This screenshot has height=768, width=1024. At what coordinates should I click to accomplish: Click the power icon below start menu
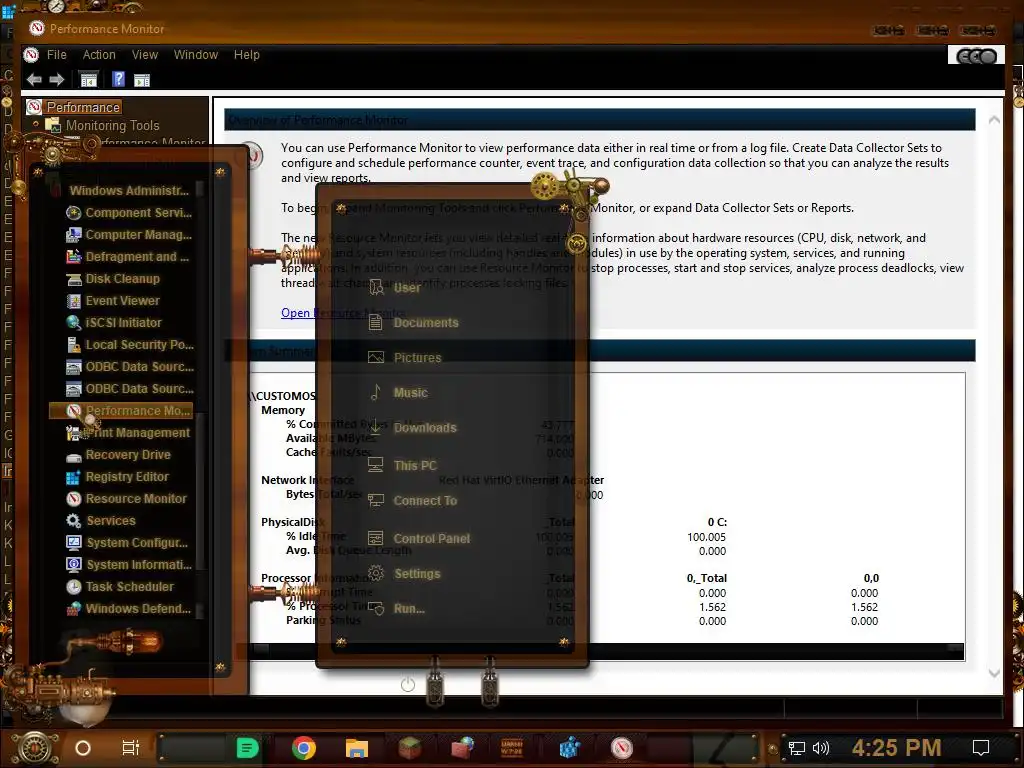(408, 684)
